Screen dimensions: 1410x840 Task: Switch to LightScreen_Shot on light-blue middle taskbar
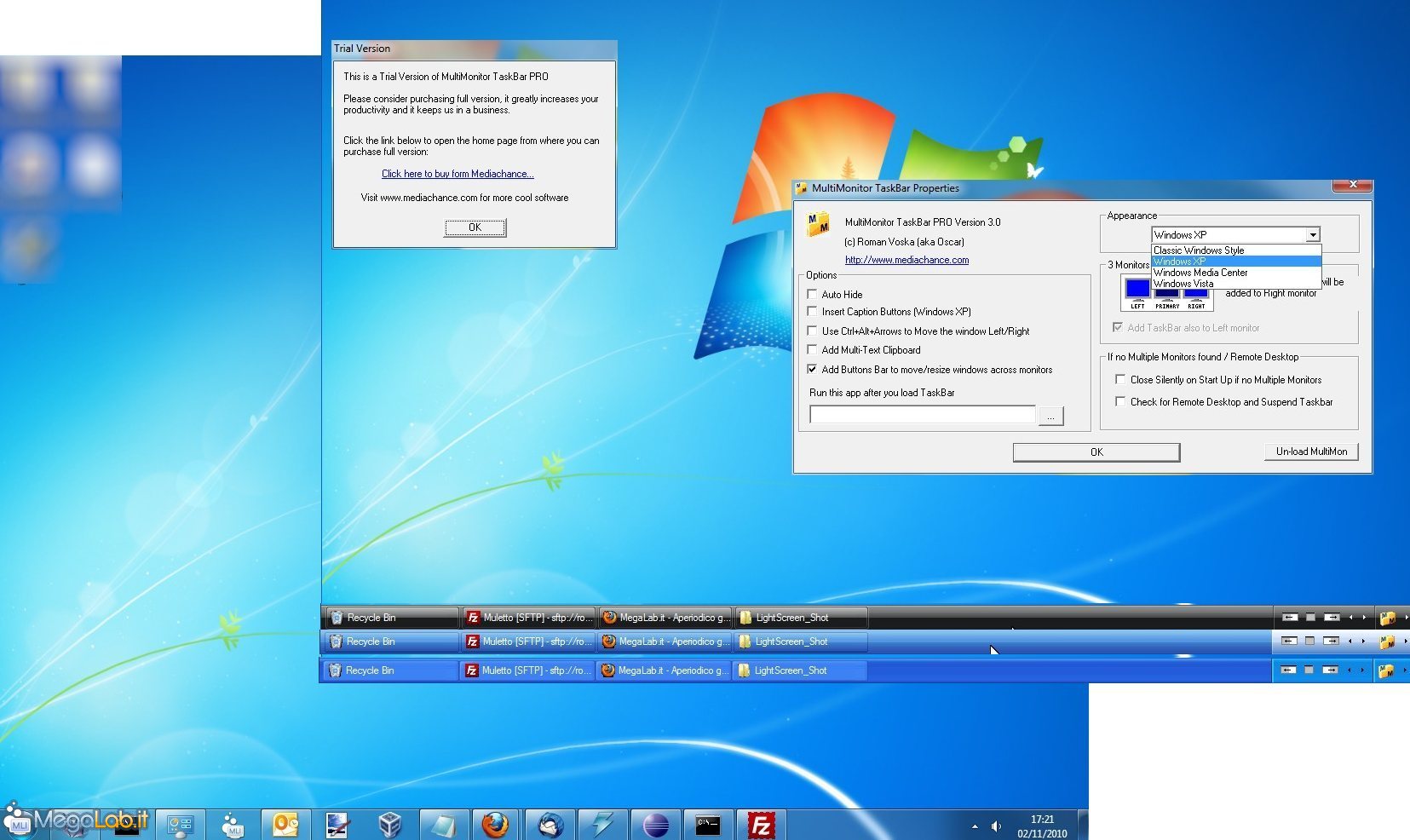(800, 642)
